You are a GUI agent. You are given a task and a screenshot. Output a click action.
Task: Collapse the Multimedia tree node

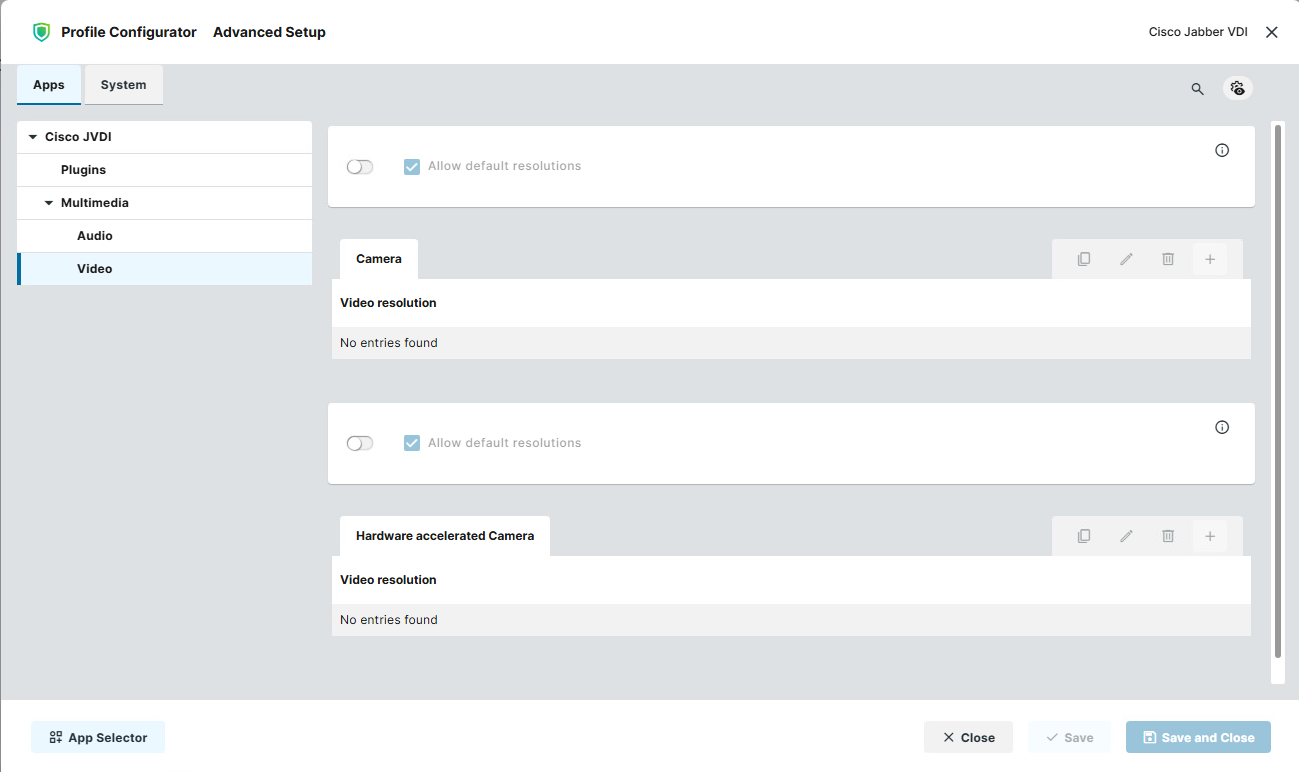pyautogui.click(x=49, y=203)
